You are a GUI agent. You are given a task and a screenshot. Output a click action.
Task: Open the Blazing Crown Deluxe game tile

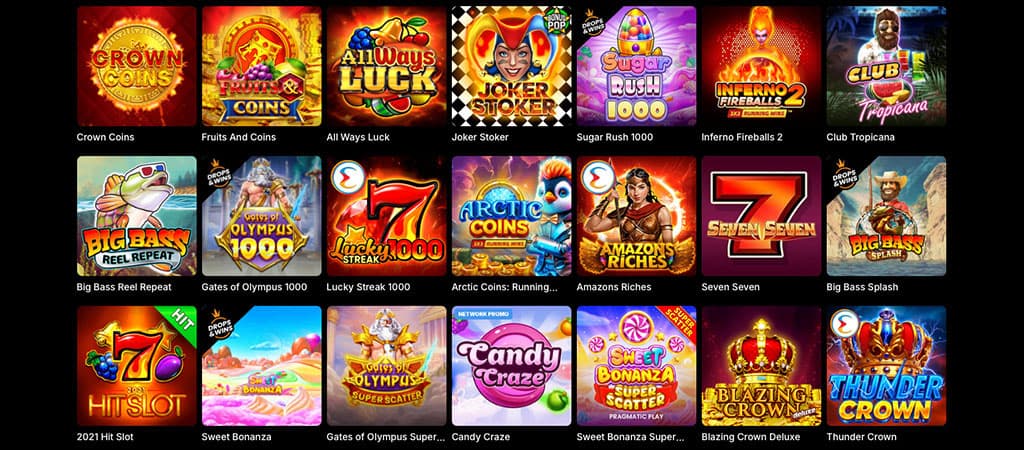tap(761, 366)
